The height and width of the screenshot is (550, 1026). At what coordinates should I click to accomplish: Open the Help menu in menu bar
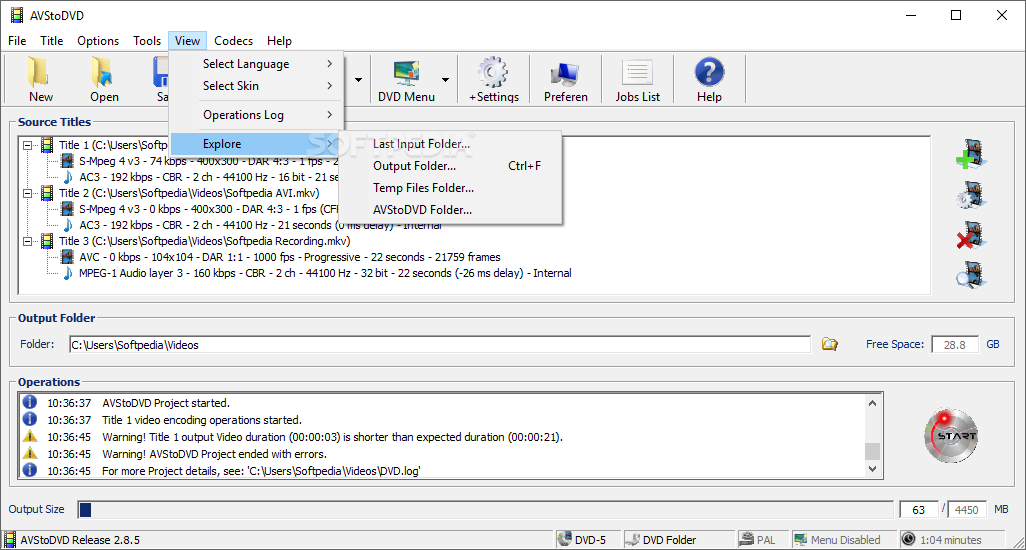pyautogui.click(x=279, y=41)
